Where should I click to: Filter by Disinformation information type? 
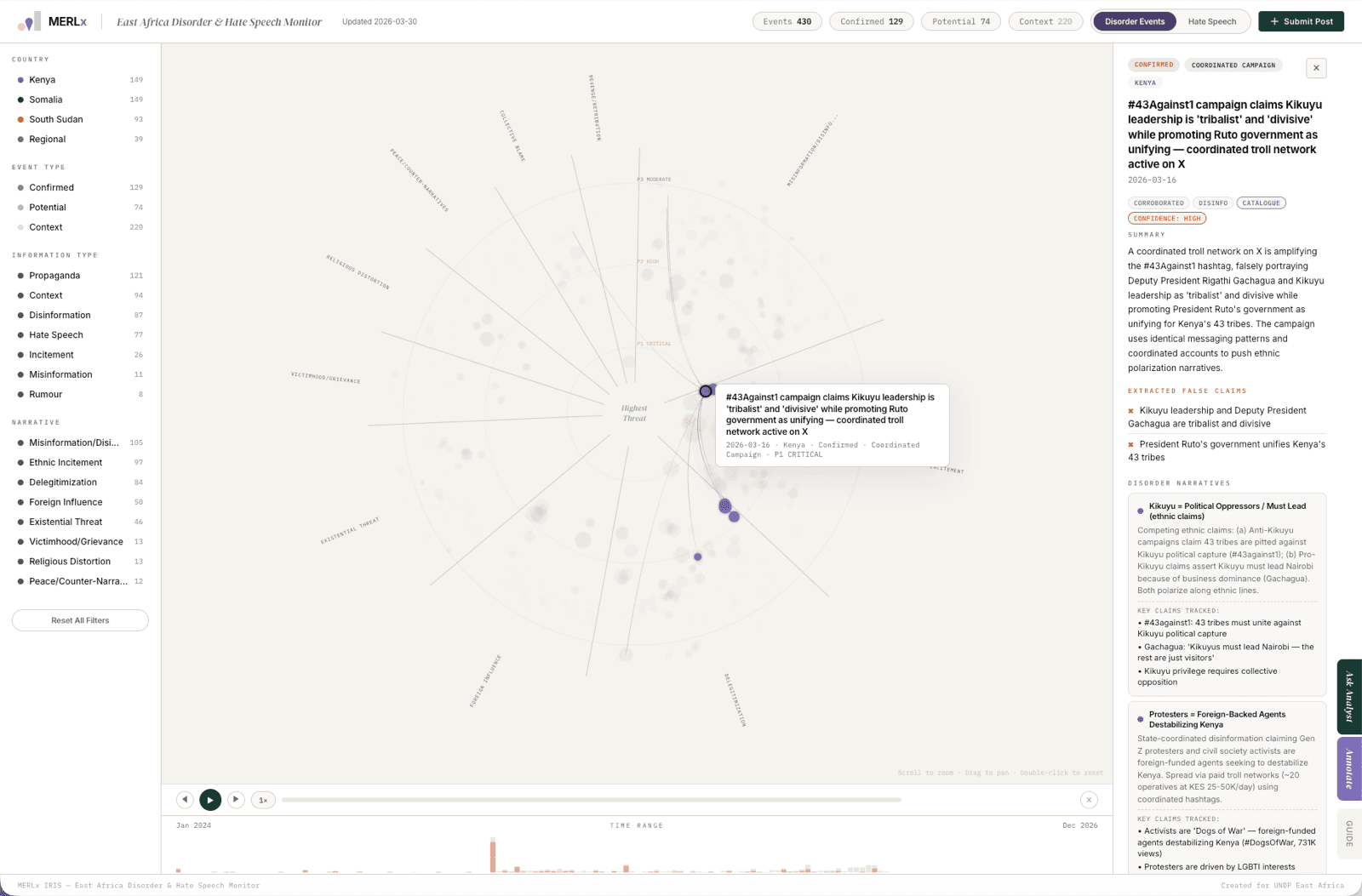tap(80, 315)
